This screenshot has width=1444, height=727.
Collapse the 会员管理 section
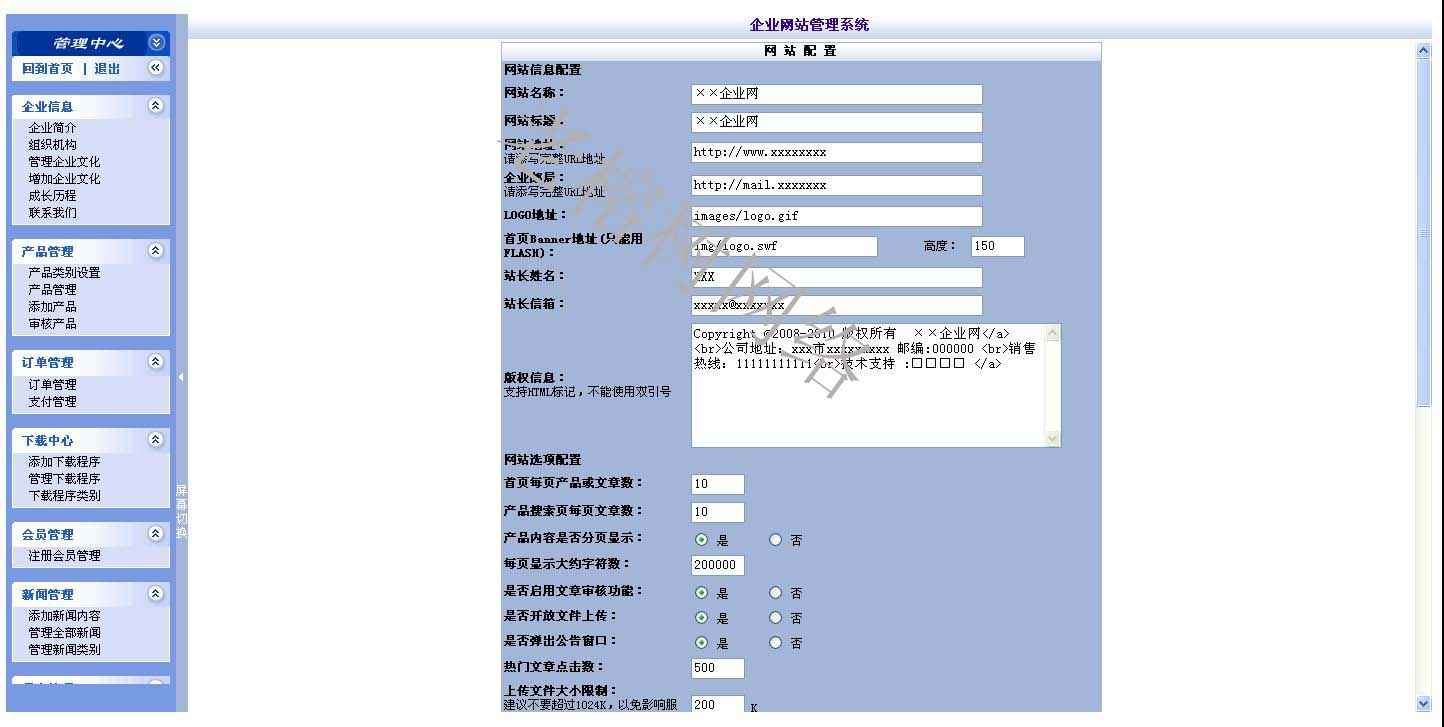[156, 534]
